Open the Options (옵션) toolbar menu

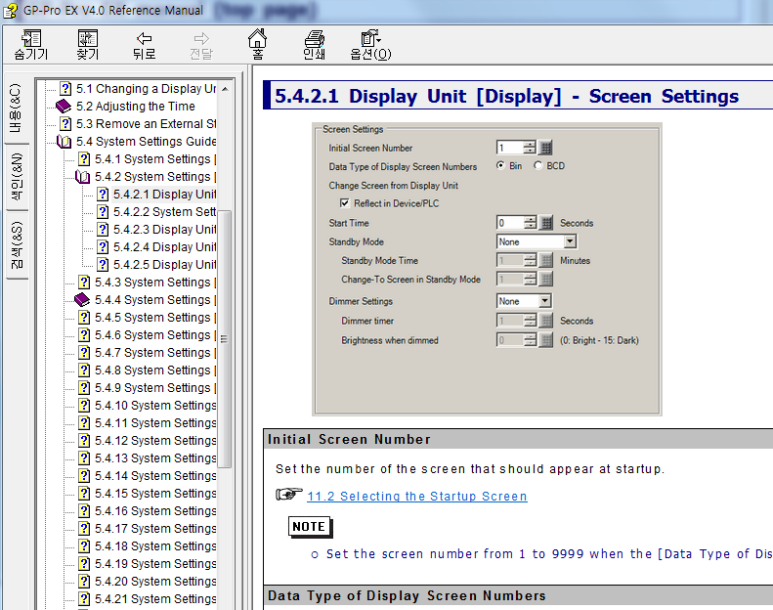pyautogui.click(x=371, y=38)
